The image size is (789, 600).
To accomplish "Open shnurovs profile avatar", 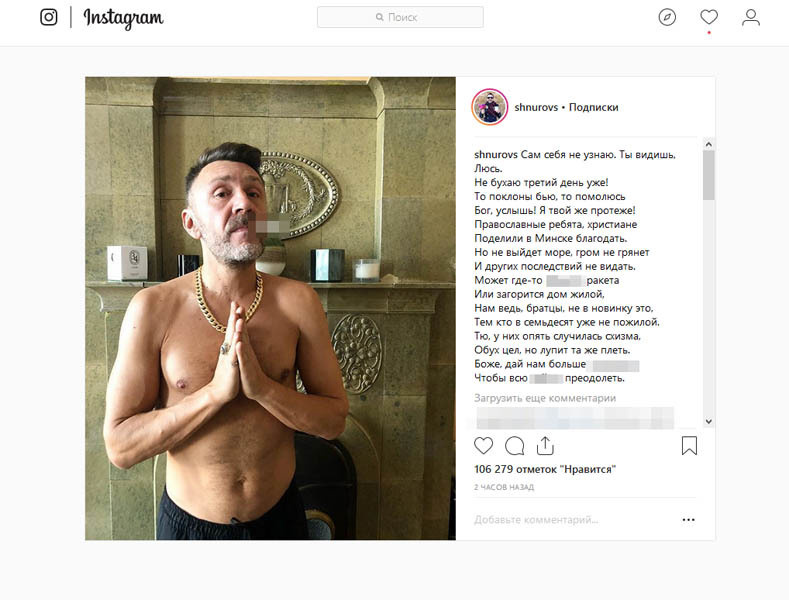I will click(x=490, y=107).
